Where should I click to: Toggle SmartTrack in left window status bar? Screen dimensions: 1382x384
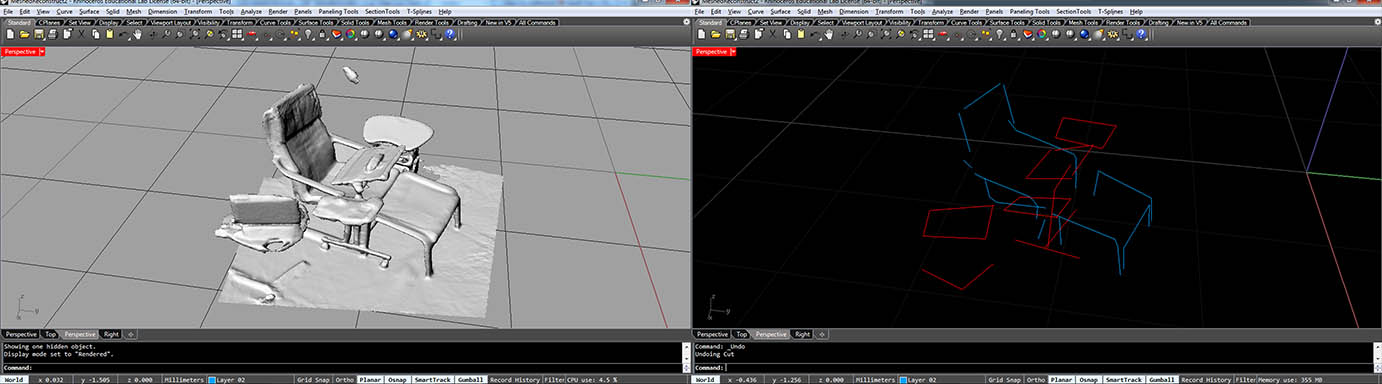tap(432, 379)
